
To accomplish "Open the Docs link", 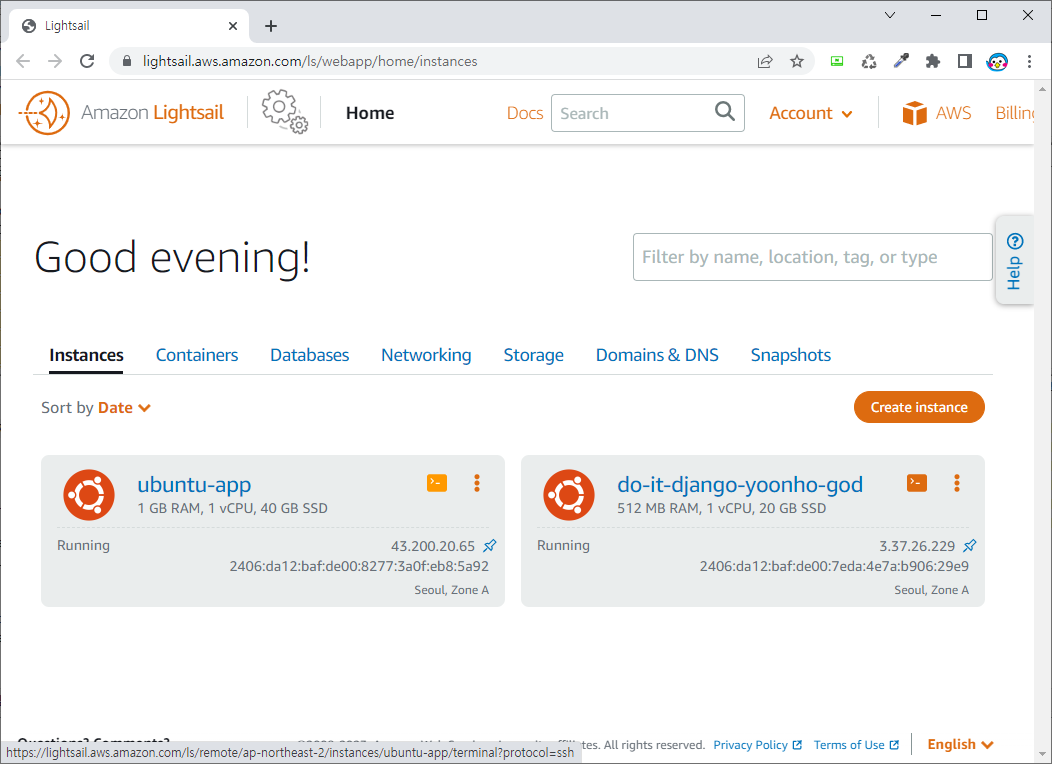I will point(525,113).
